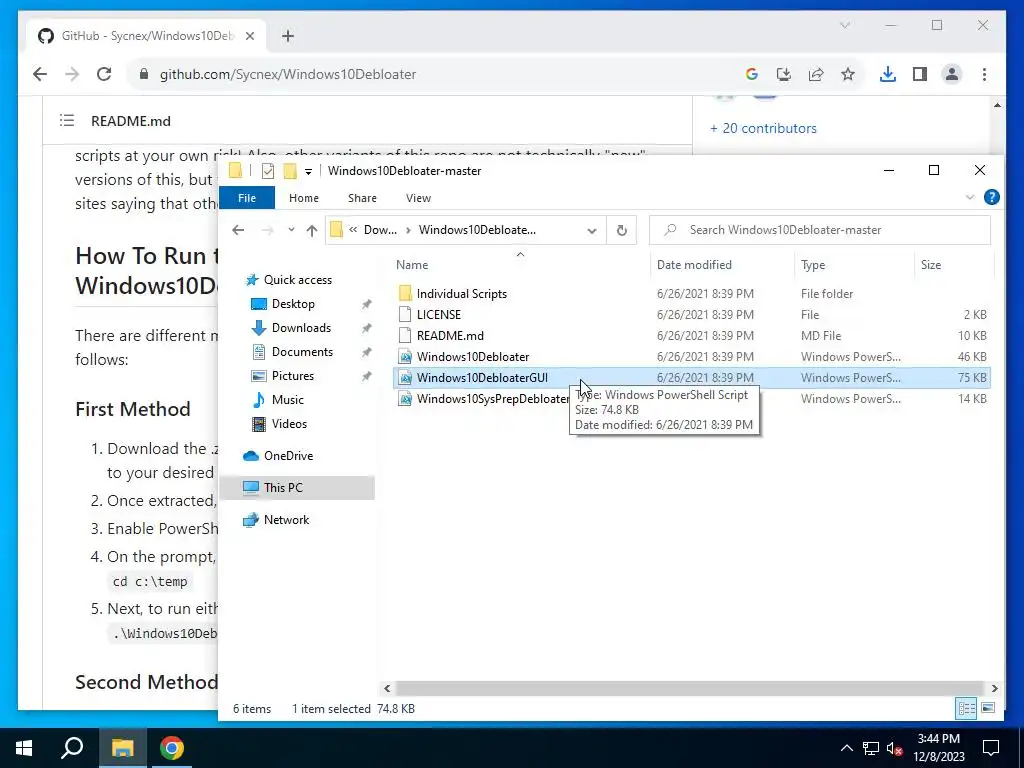Bookmark this page with the star icon
Viewport: 1024px width, 768px height.
pyautogui.click(x=848, y=74)
